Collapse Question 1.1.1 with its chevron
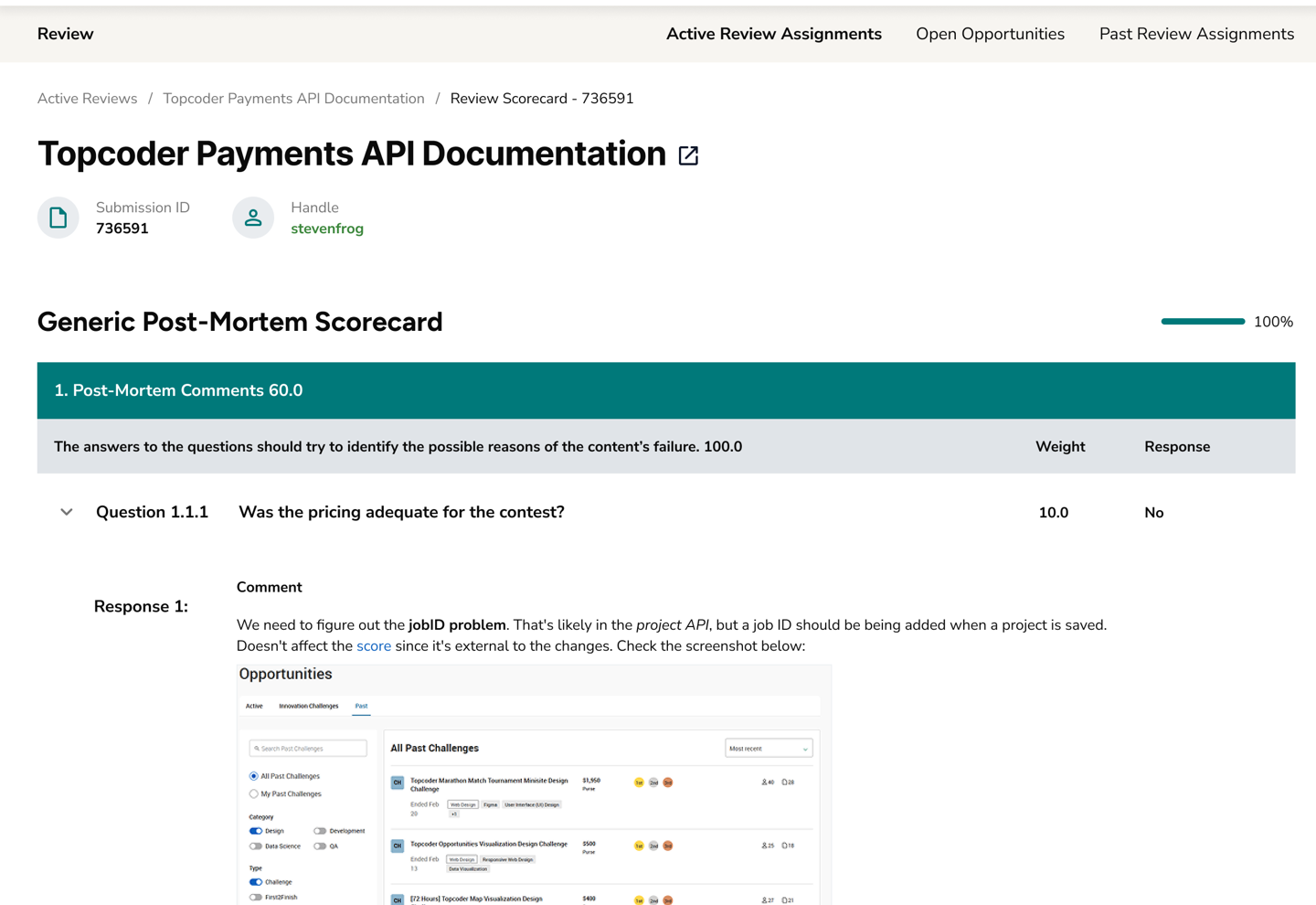This screenshot has height=905, width=1316. pyautogui.click(x=67, y=512)
